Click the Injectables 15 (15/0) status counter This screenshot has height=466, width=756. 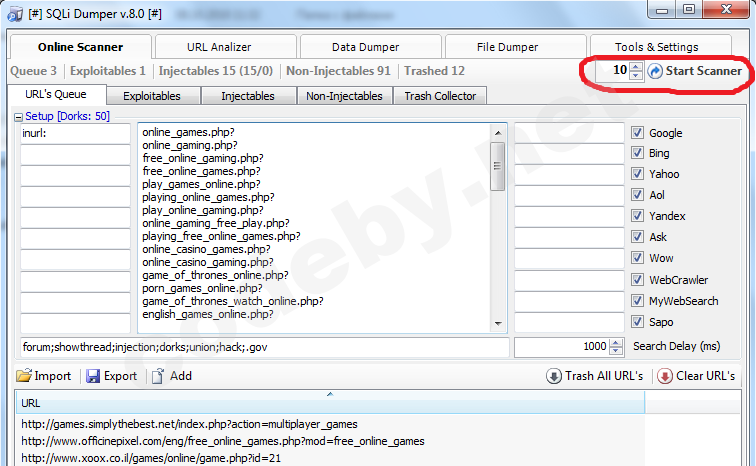click(x=216, y=71)
